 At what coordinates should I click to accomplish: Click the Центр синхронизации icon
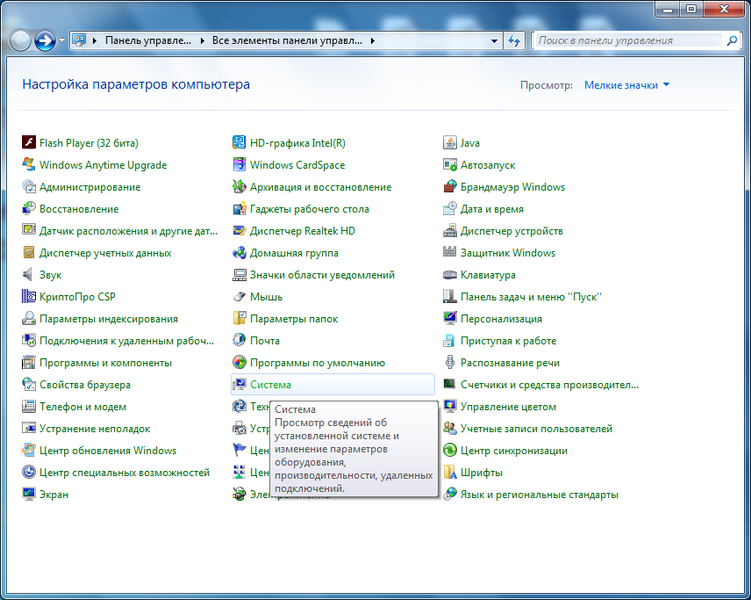coord(450,450)
